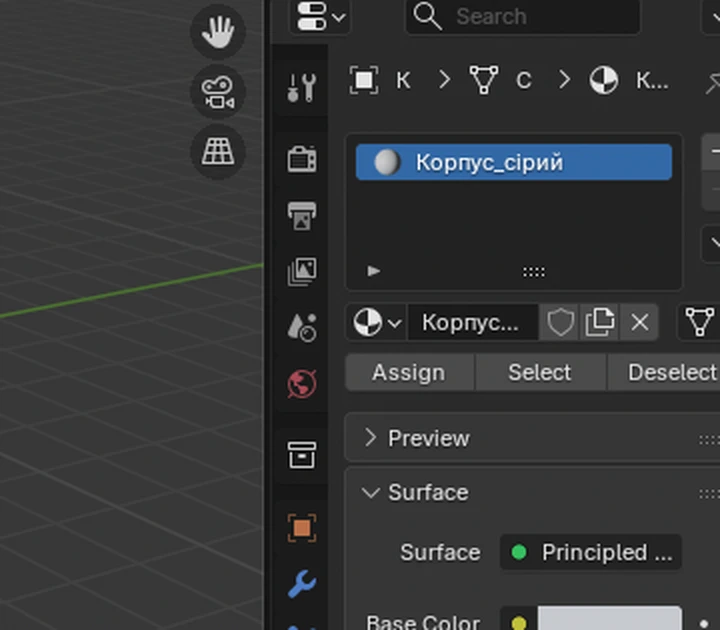Open the Render properties tab
The image size is (720, 630).
[302, 159]
